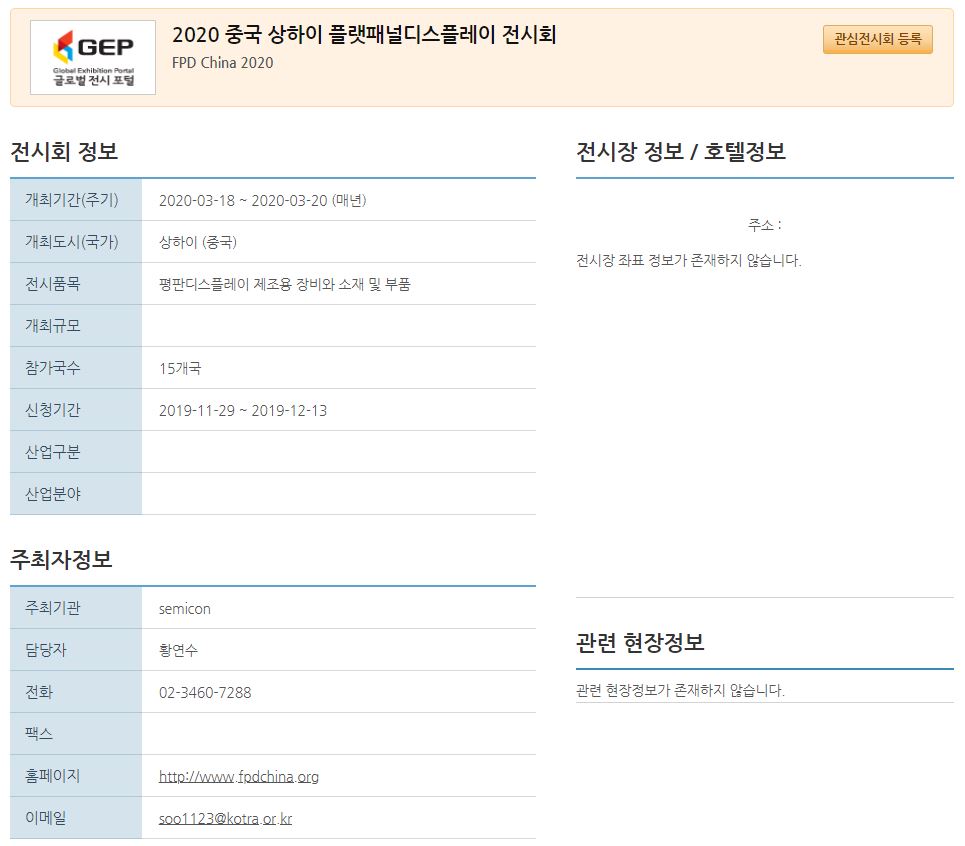Screen dimensions: 965x846
Task: Click the 관심전시회 등록 button
Action: click(878, 39)
